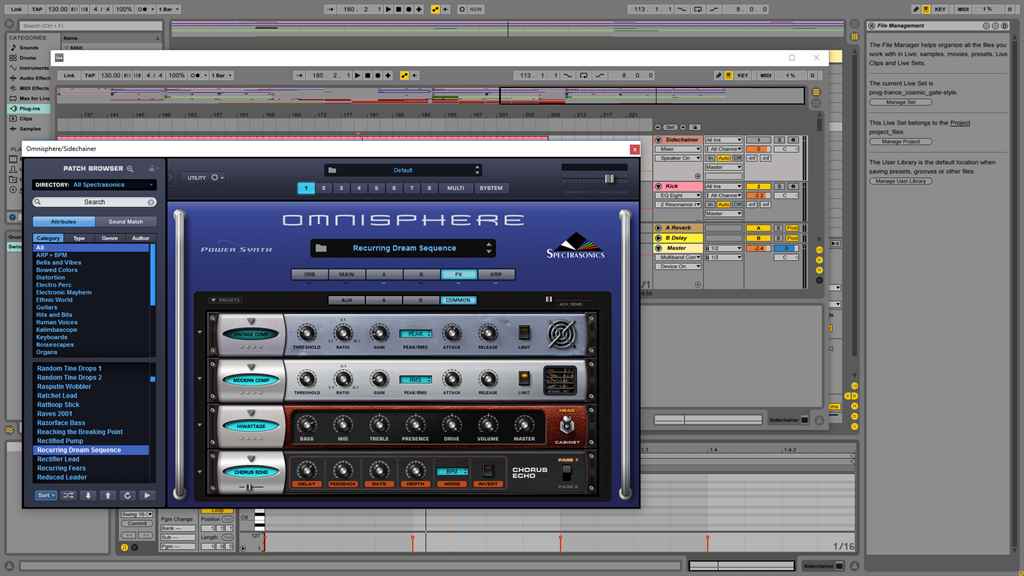Switch to the ORB page tab
The width and height of the screenshot is (1024, 576).
click(310, 275)
